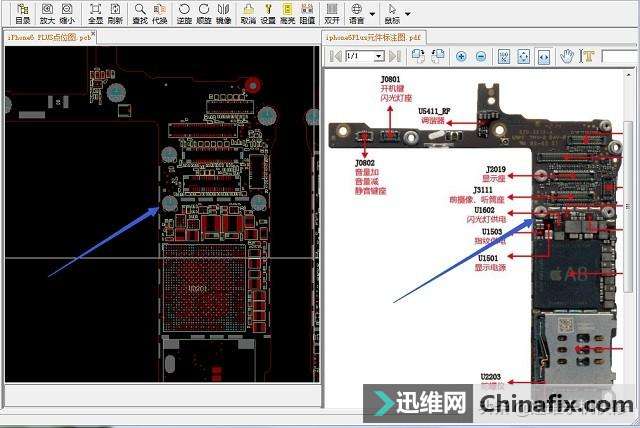This screenshot has width=640, height=428.
Task: Open 设置 settings key icon
Action: 268,14
